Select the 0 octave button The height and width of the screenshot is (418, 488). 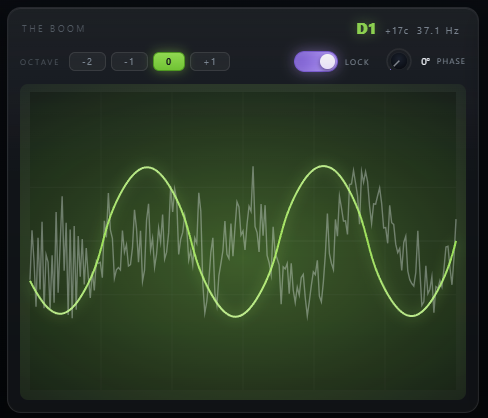169,62
